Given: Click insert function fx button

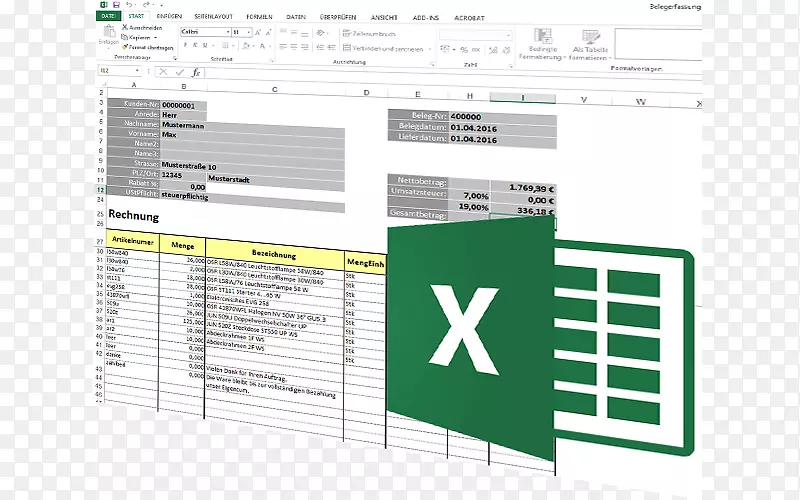Looking at the screenshot, I should tap(196, 73).
